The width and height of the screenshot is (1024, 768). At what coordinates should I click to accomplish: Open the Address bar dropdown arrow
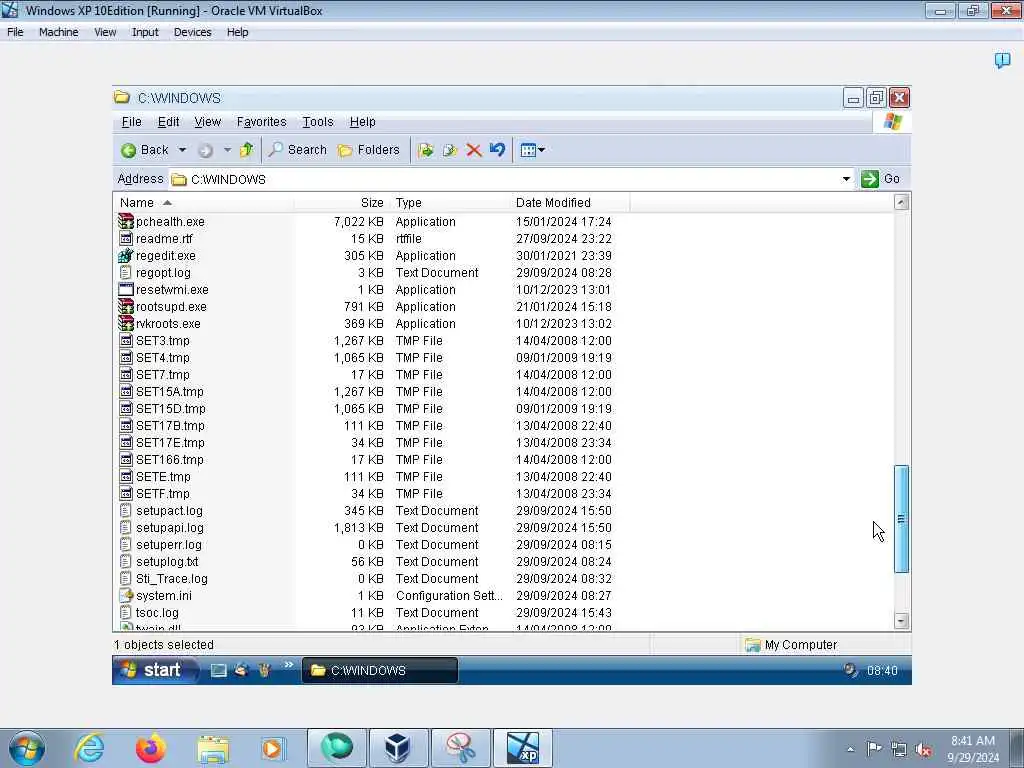point(846,179)
